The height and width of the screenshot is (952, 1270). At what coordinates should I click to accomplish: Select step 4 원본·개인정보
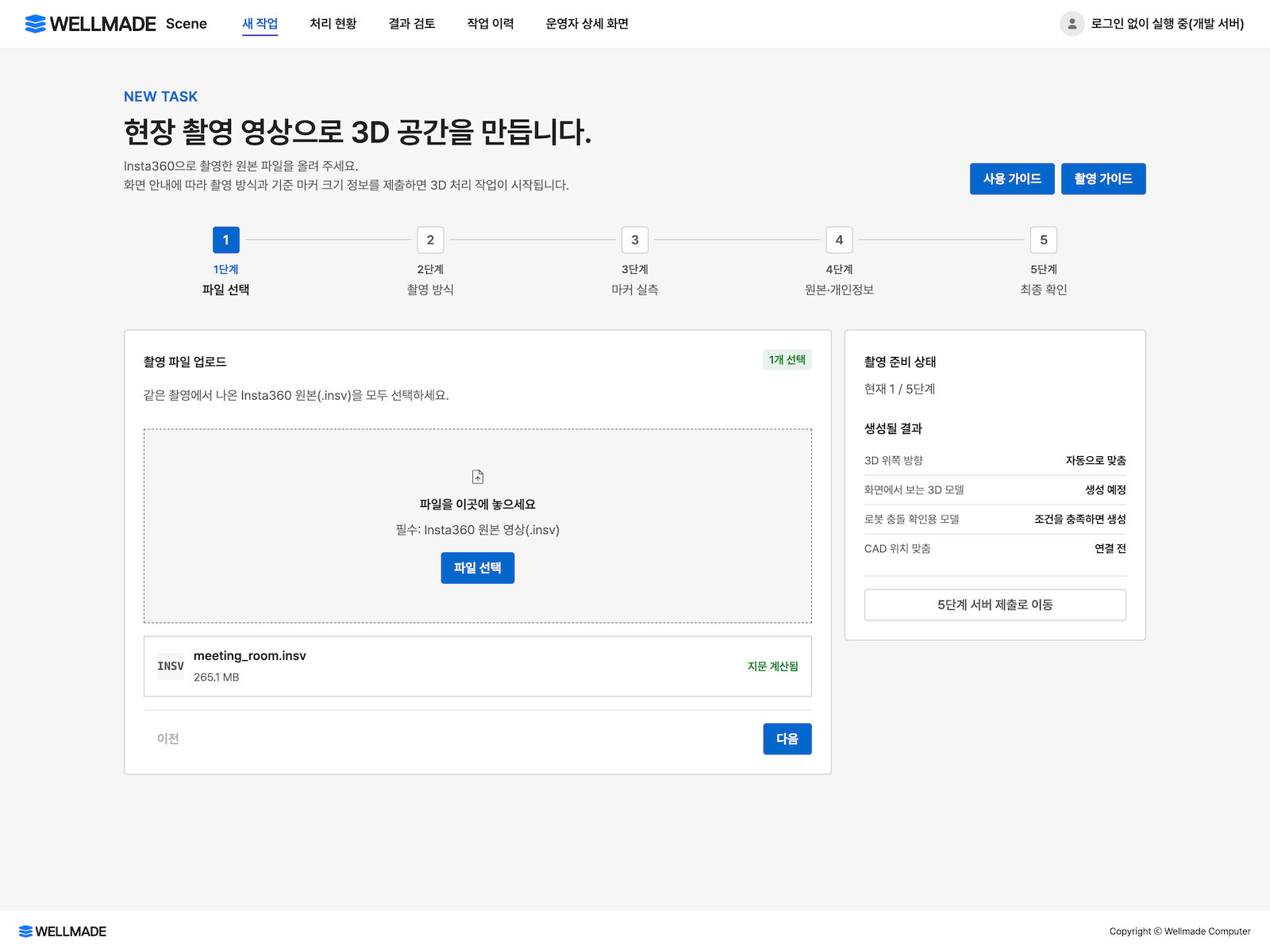[839, 263]
